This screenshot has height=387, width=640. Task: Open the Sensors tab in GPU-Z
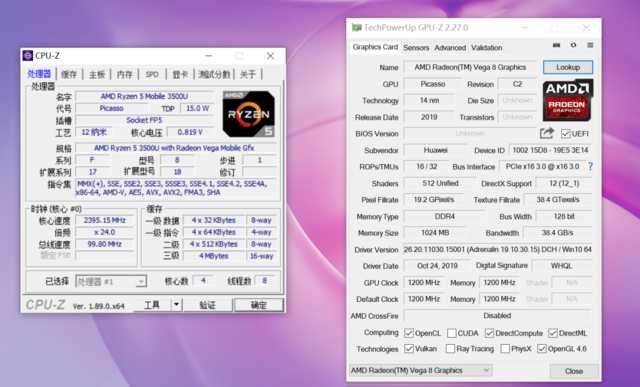click(x=416, y=47)
